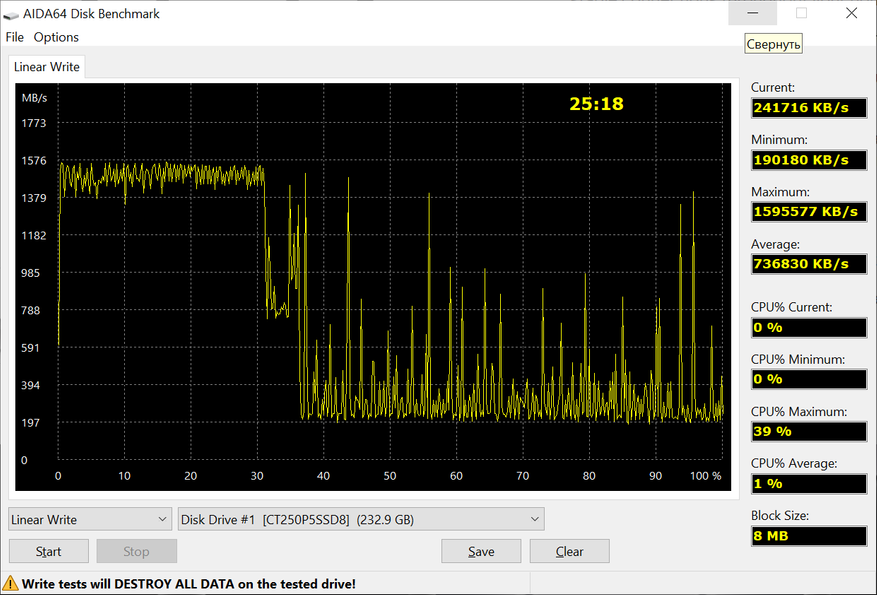Image resolution: width=877 pixels, height=595 pixels.
Task: Minimize the Disk Benchmark window
Action: 753,14
